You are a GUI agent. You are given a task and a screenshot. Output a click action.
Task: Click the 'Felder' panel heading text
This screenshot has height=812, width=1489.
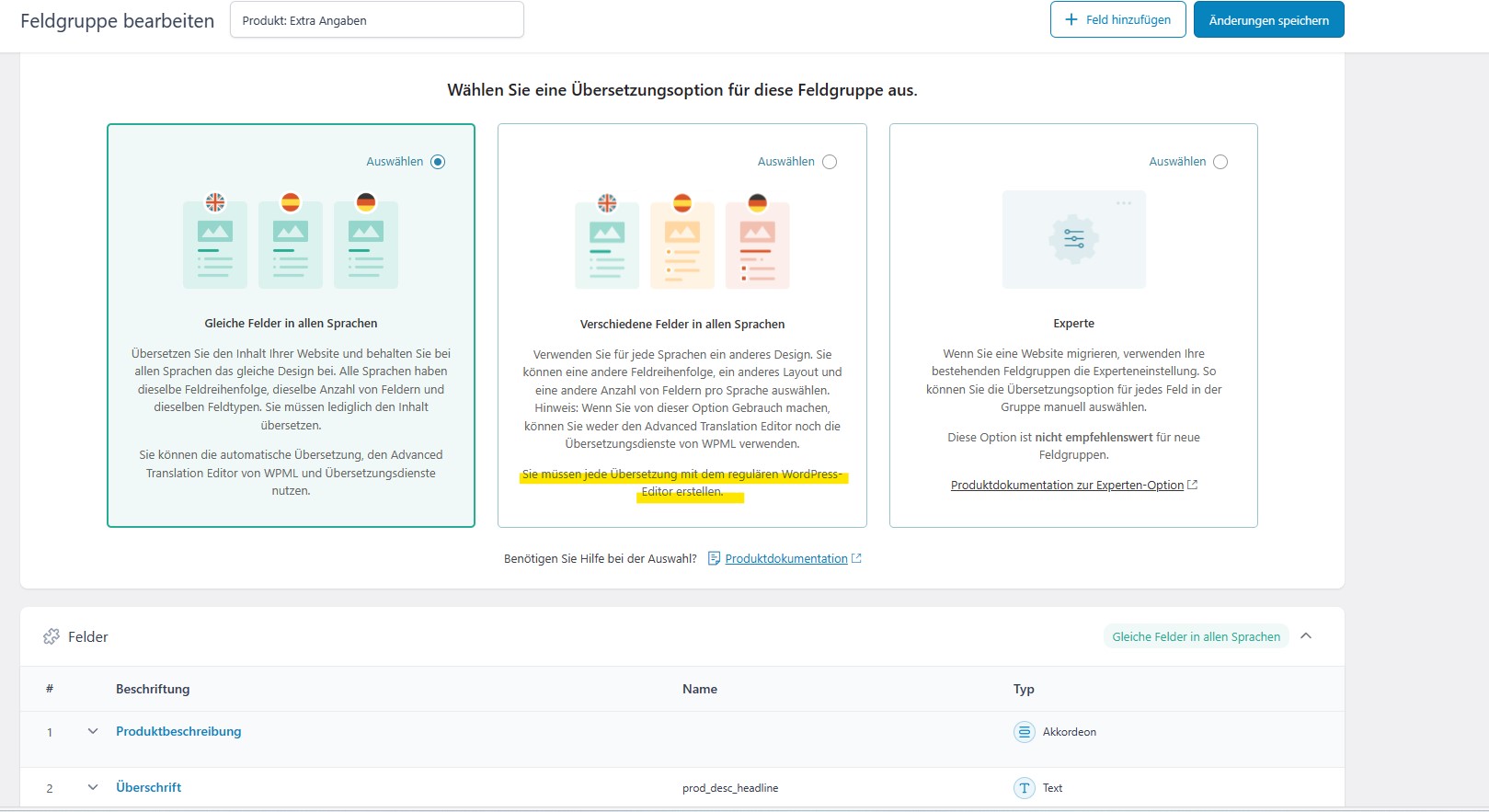click(88, 636)
